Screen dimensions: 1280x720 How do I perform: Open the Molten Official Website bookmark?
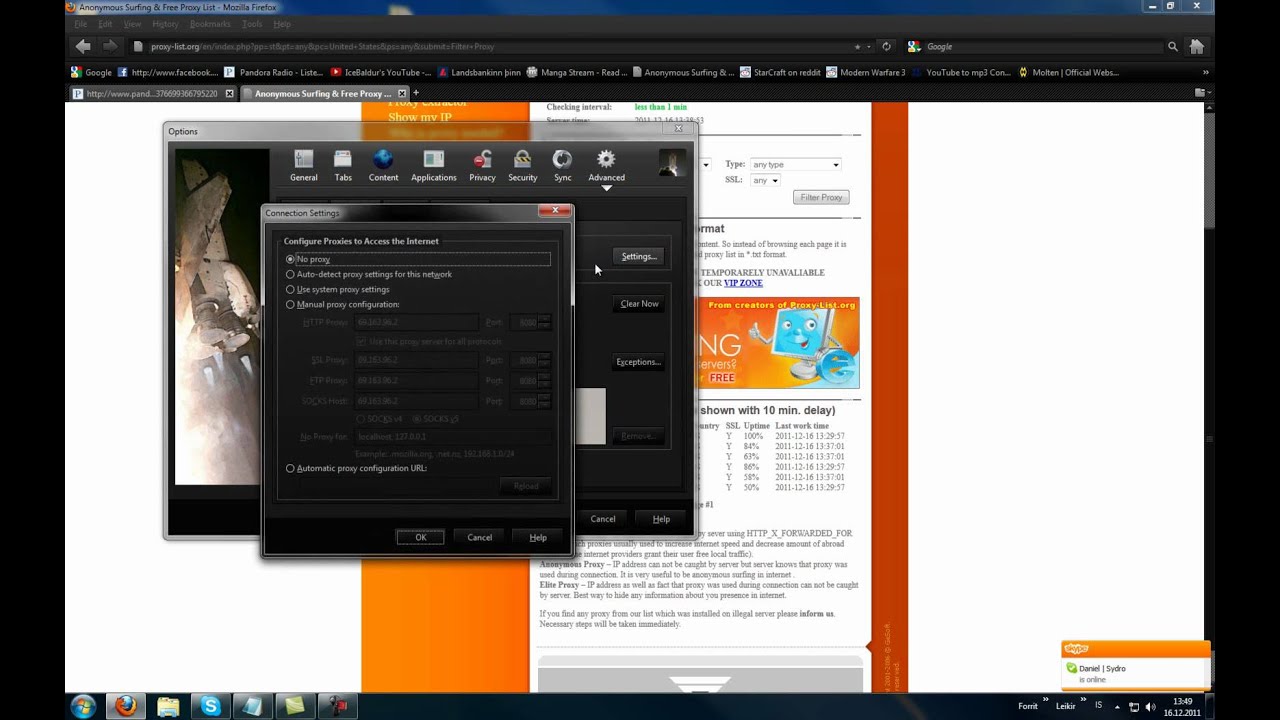(1068, 72)
